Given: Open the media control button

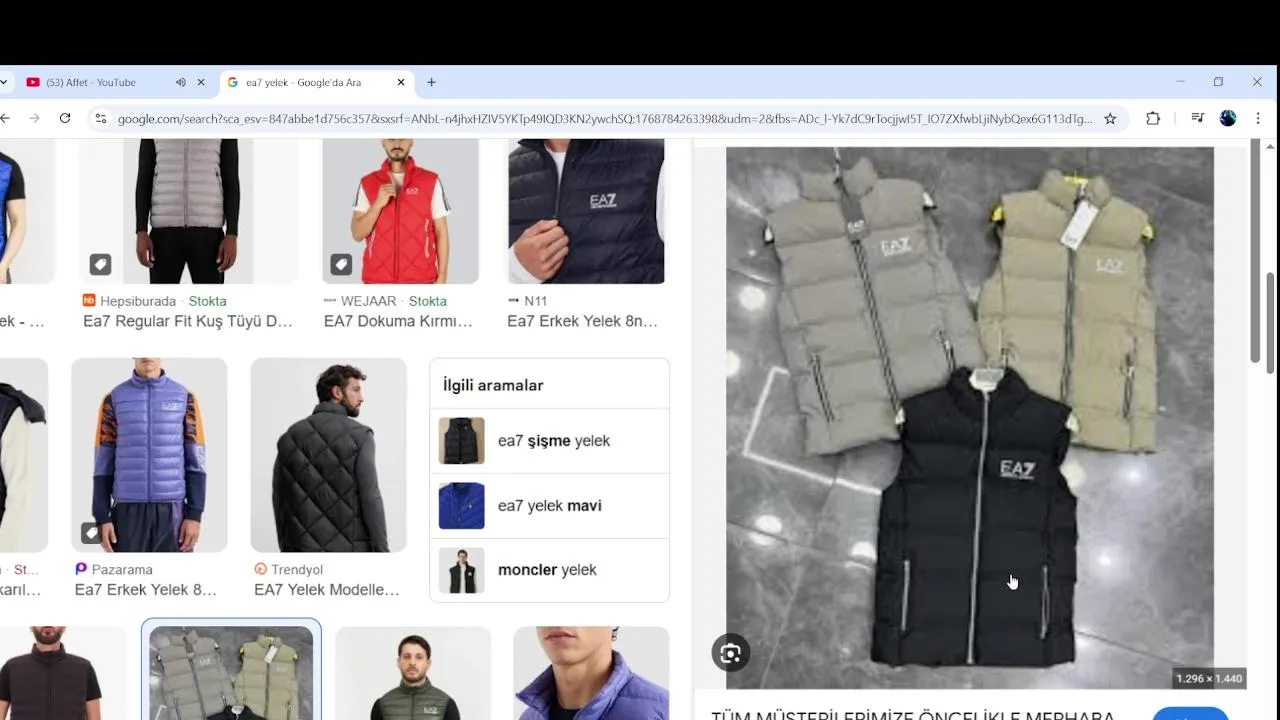Looking at the screenshot, I should 1197,118.
